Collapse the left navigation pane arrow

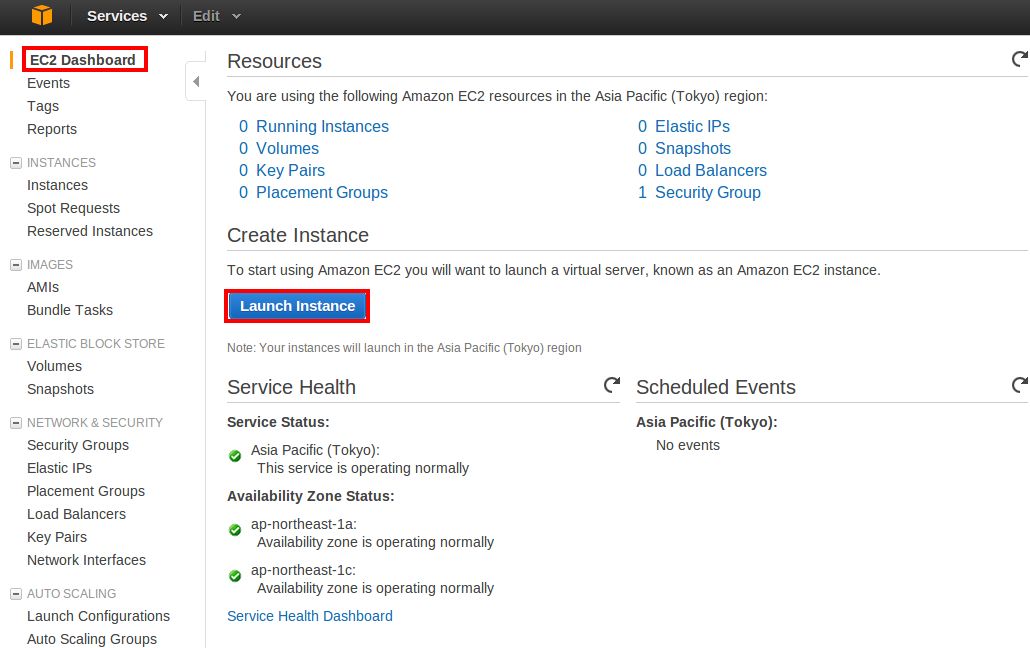click(196, 81)
